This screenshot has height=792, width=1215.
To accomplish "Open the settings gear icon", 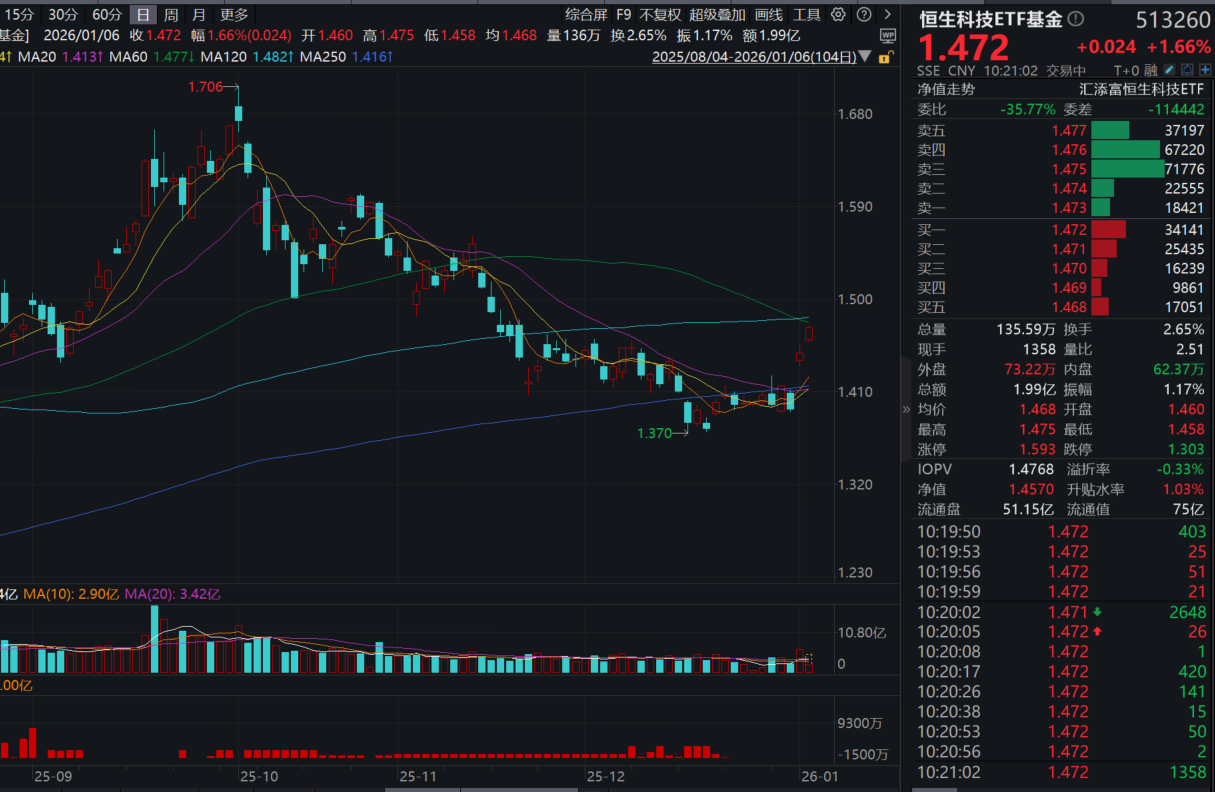I will (x=837, y=15).
